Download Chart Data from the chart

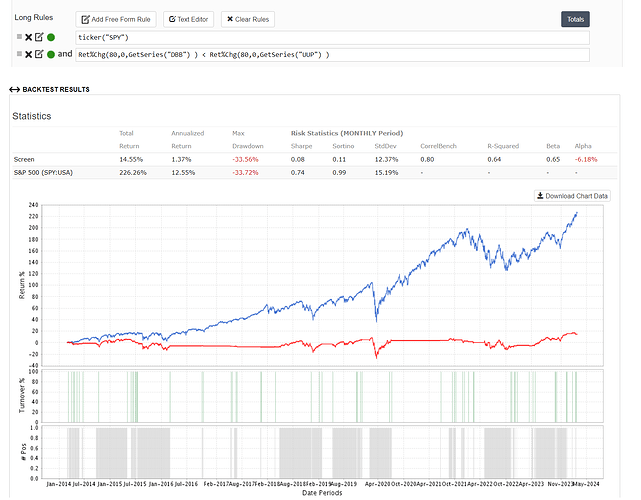pyautogui.click(x=572, y=195)
